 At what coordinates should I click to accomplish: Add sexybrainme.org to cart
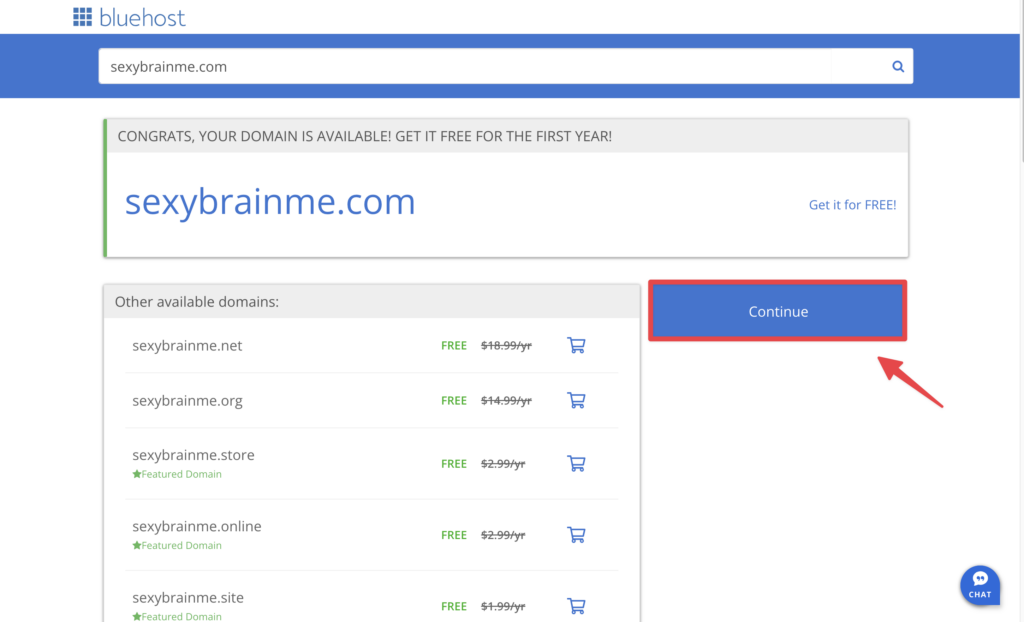pos(576,400)
